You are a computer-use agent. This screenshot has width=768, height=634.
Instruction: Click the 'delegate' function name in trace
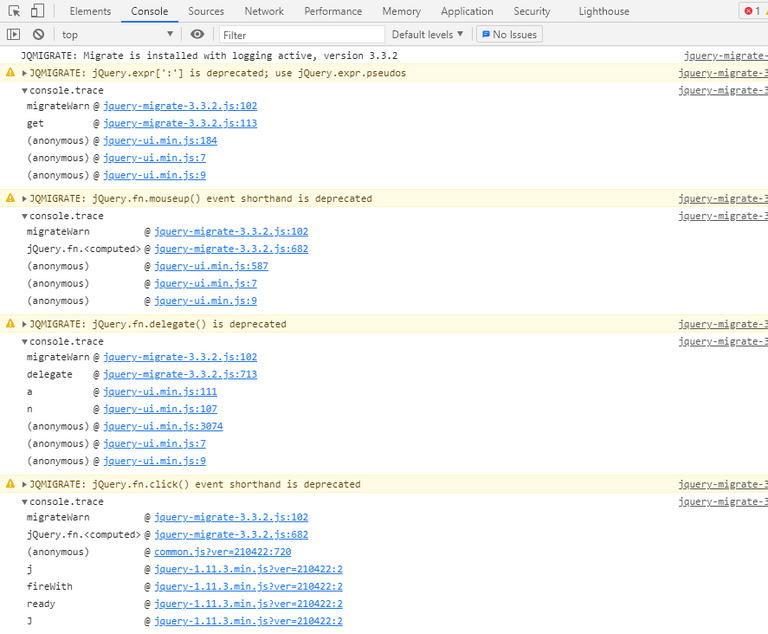click(x=49, y=374)
